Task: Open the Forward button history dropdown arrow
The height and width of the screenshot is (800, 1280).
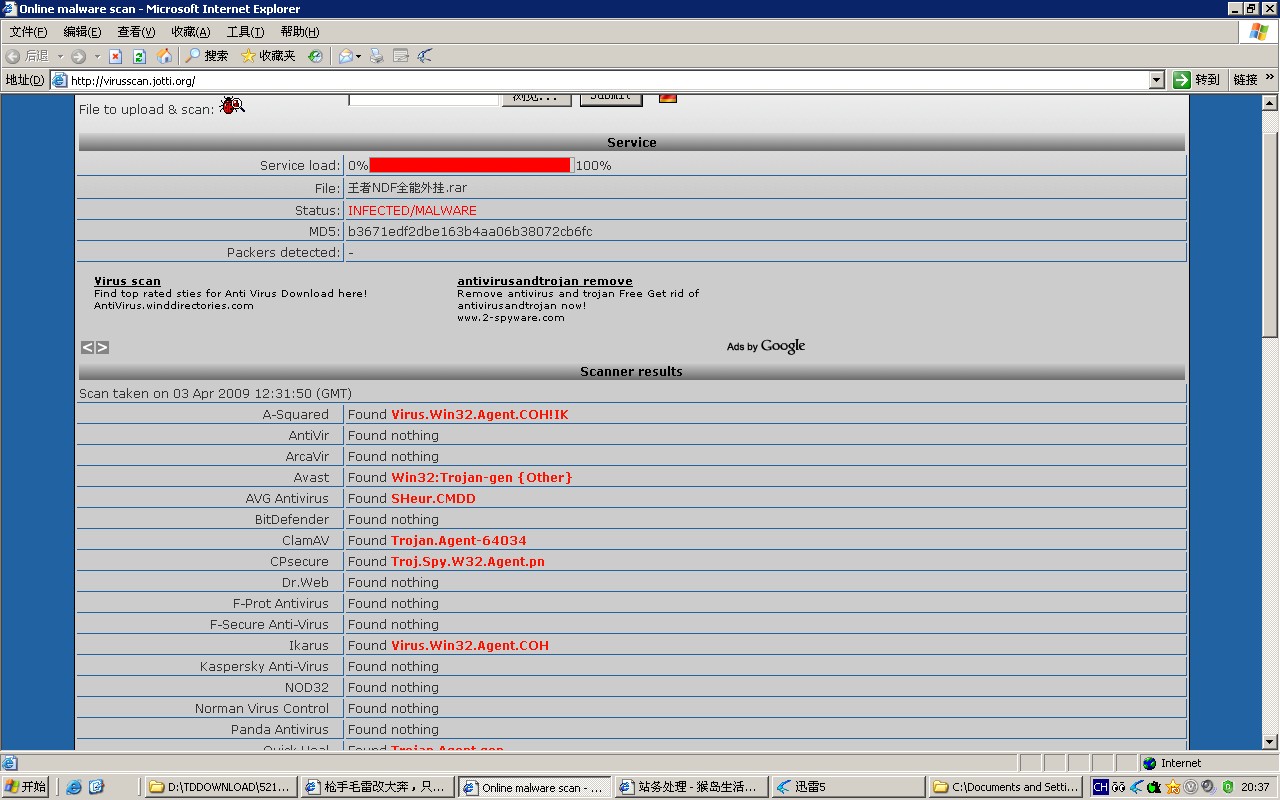Action: pyautogui.click(x=96, y=56)
